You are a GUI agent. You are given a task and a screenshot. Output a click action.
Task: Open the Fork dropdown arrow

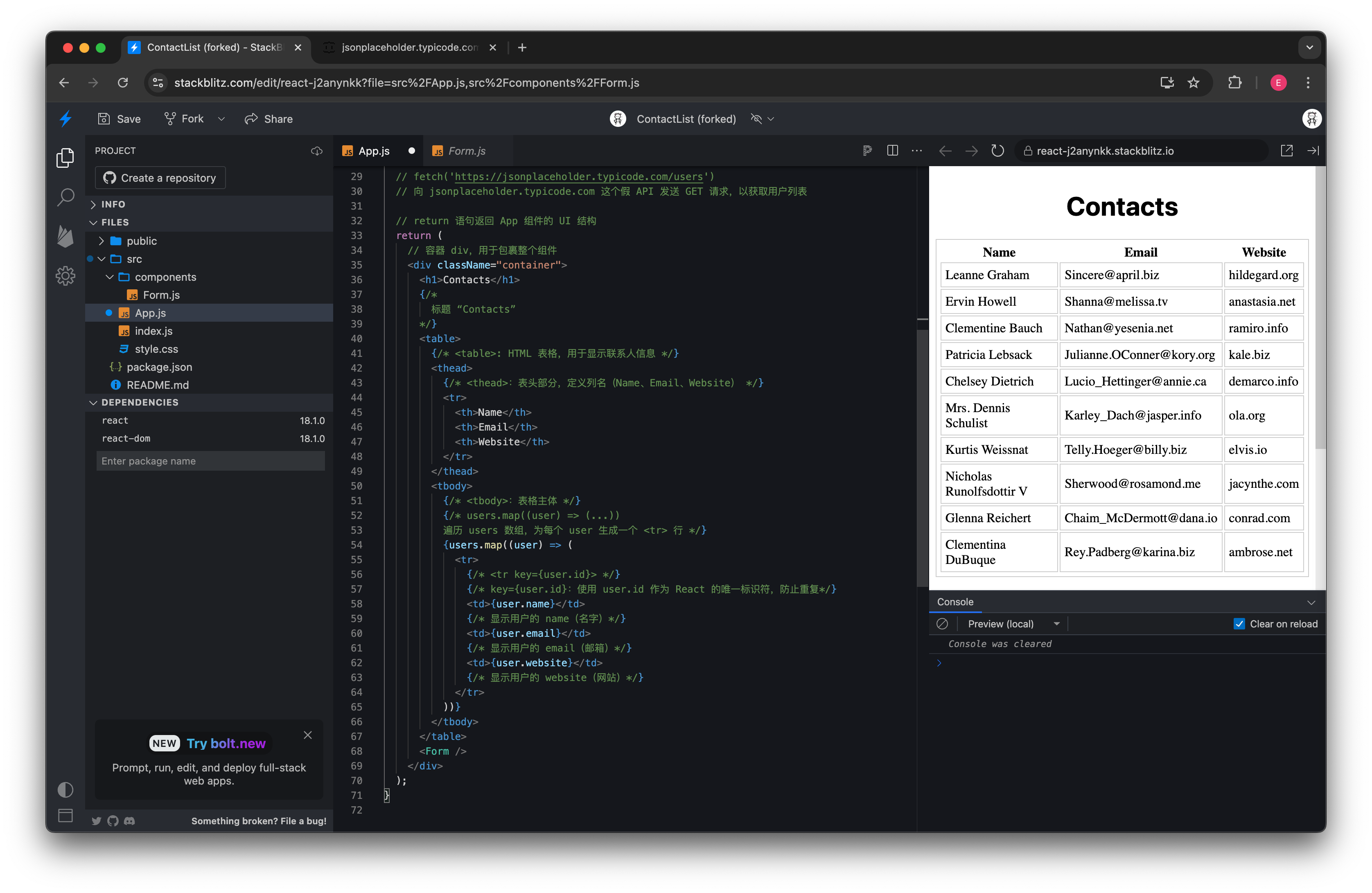point(221,119)
